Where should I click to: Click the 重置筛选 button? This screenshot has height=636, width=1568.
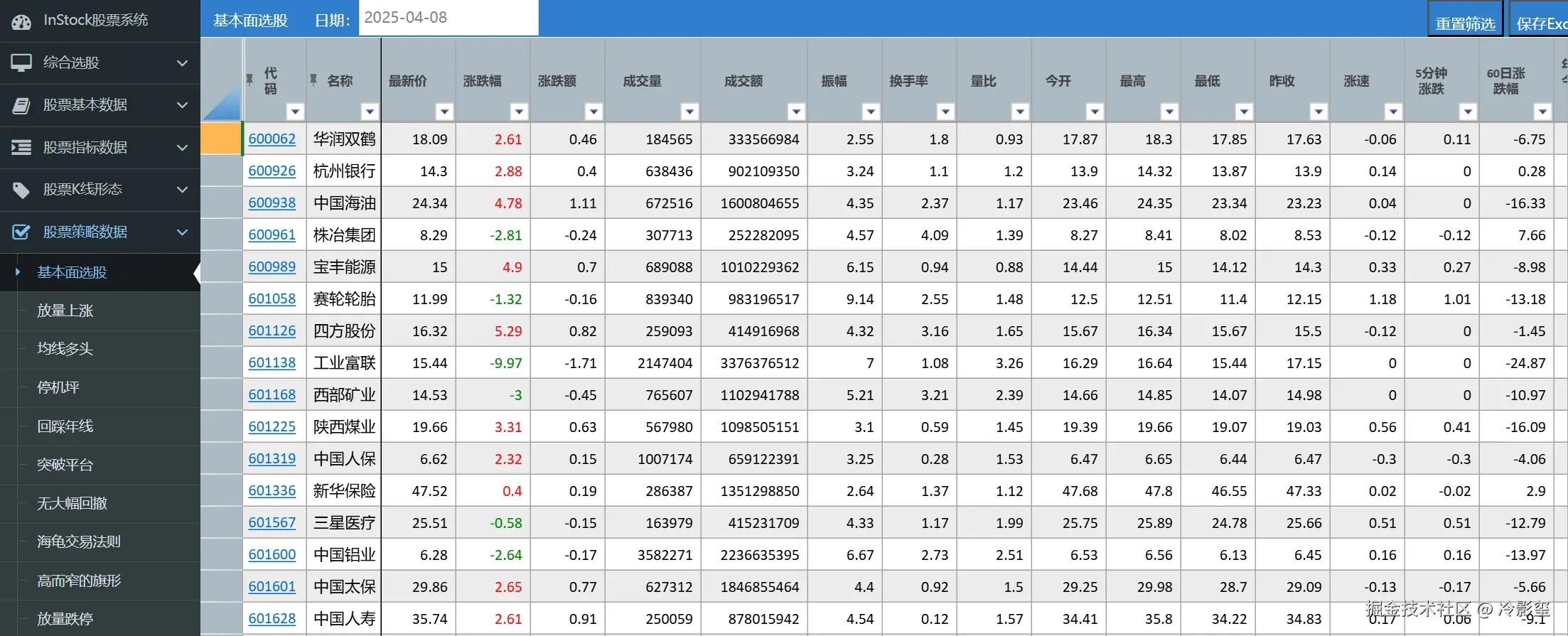tap(1466, 19)
